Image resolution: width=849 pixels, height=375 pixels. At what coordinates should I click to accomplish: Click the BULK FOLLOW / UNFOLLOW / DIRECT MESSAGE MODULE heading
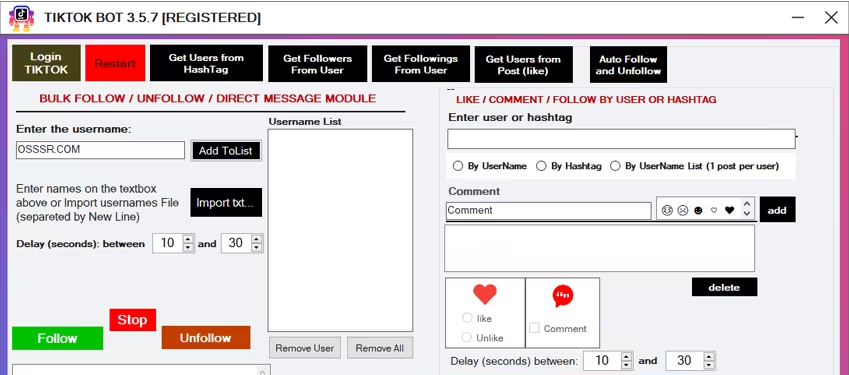pyautogui.click(x=208, y=98)
